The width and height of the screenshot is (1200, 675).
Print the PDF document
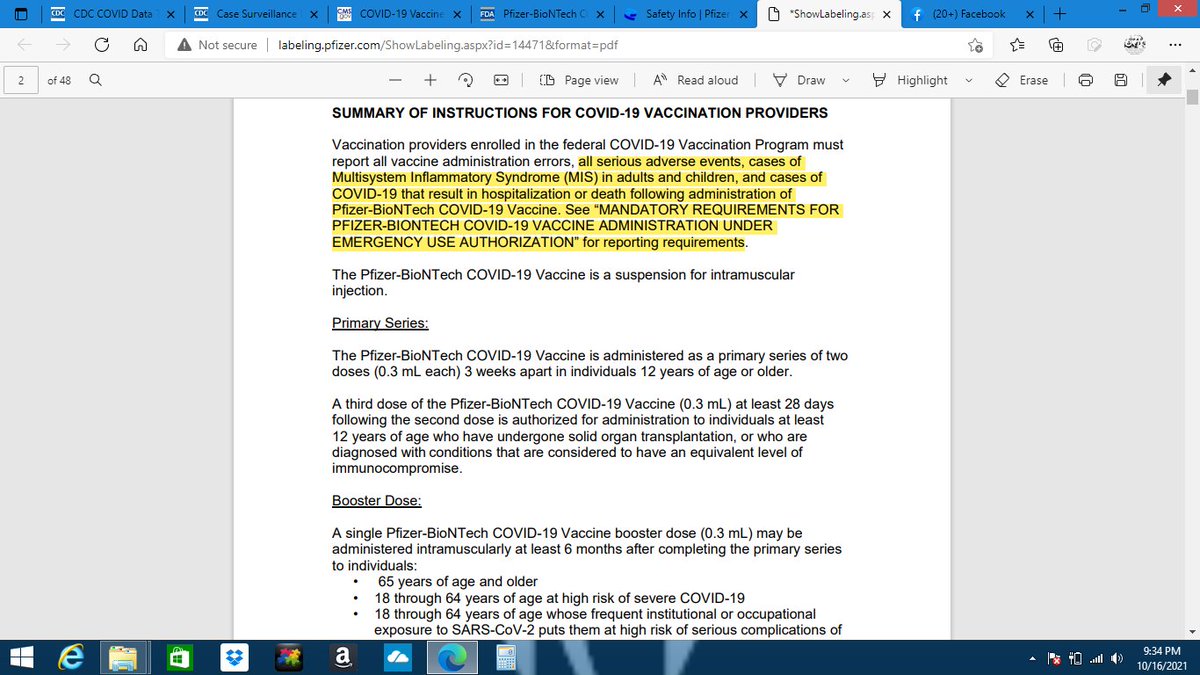click(x=1086, y=80)
